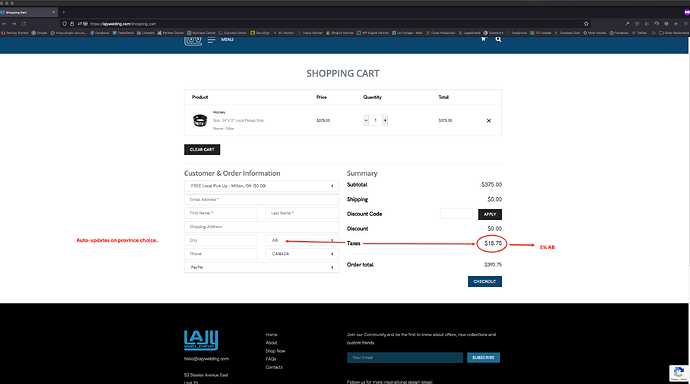The image size is (690, 384).
Task: Click the Lajy Welding footer logo
Action: pyautogui.click(x=201, y=340)
